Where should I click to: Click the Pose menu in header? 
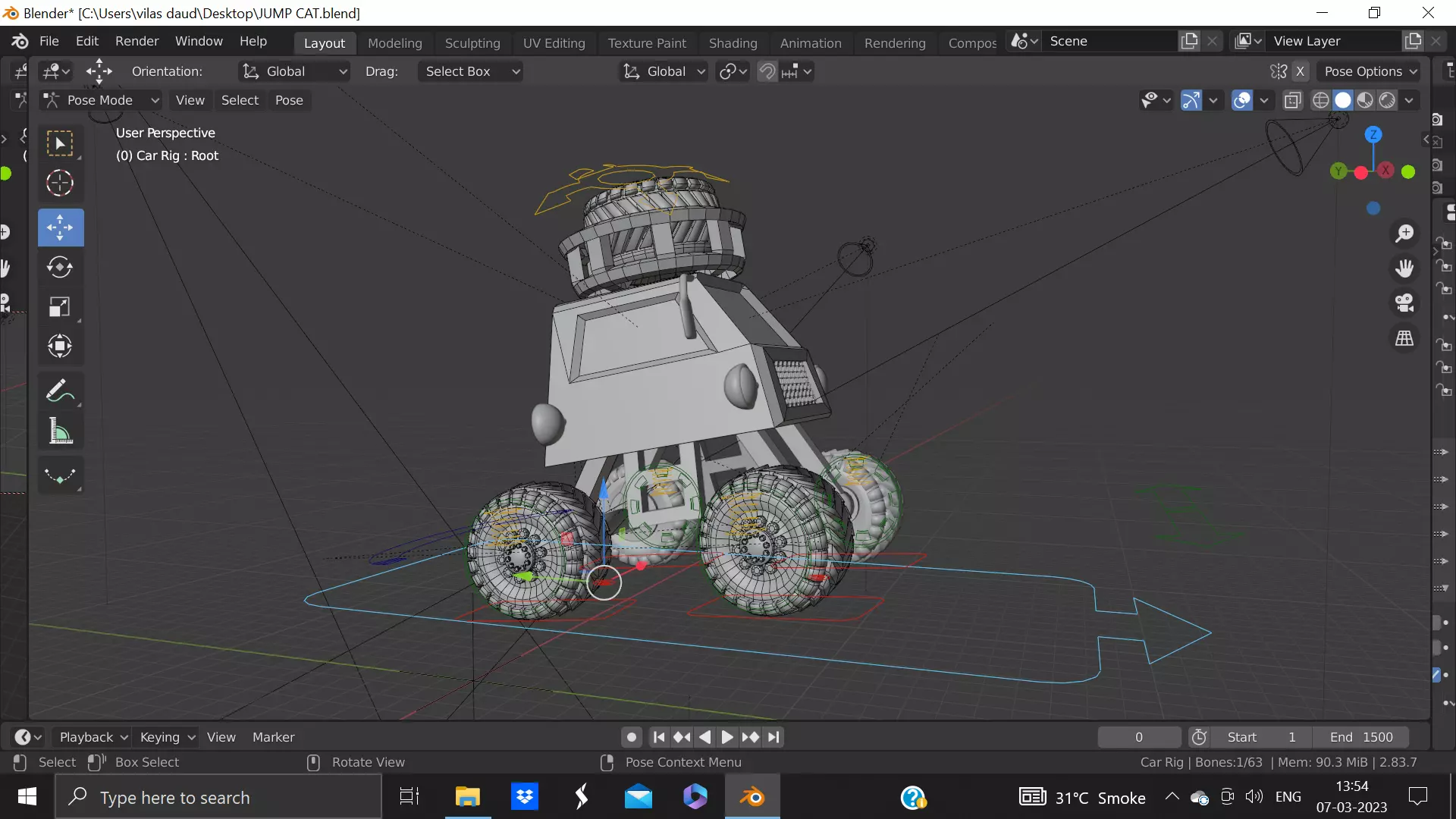pos(289,100)
